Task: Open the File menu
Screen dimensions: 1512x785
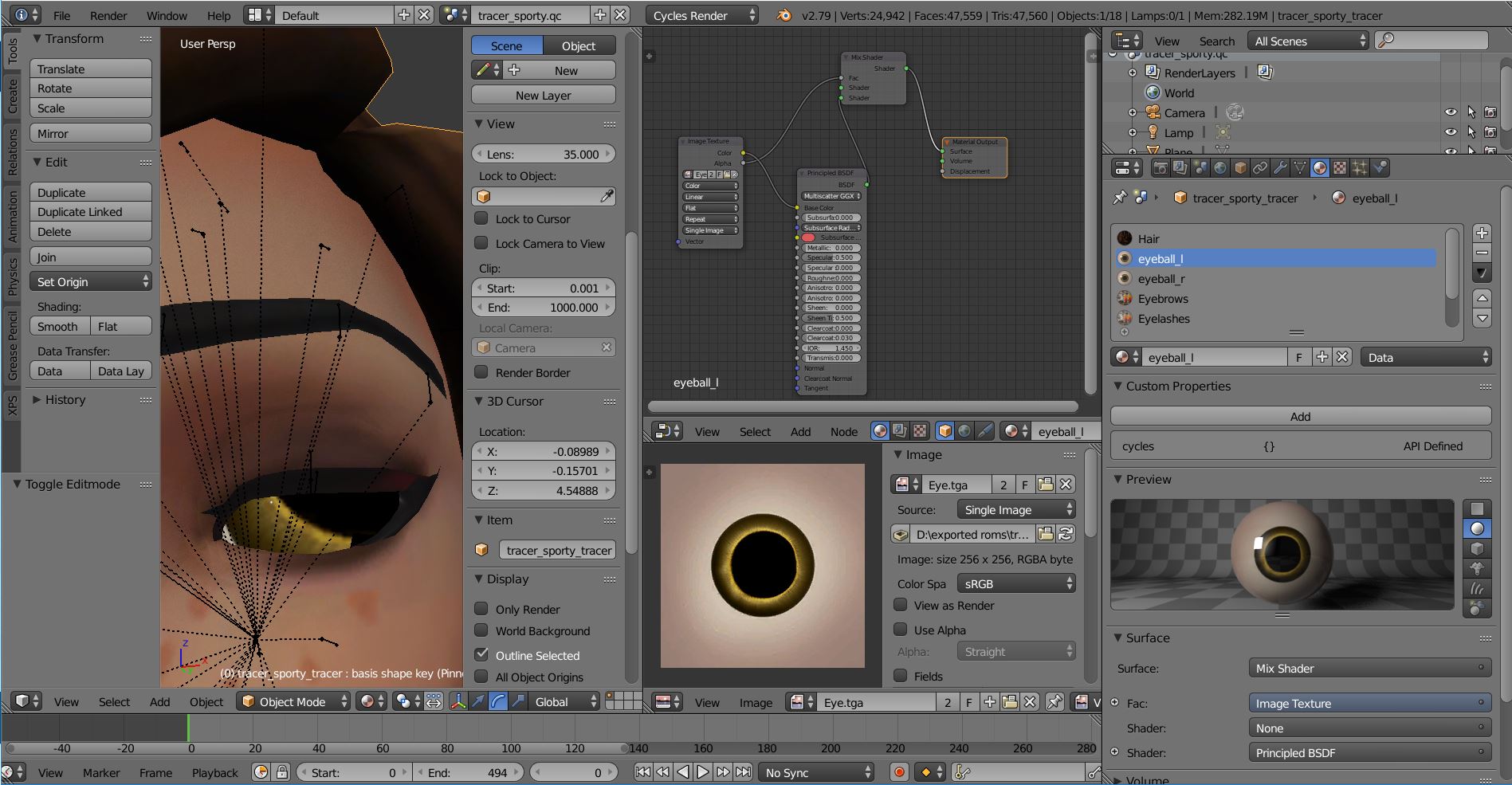Action: pos(61,15)
